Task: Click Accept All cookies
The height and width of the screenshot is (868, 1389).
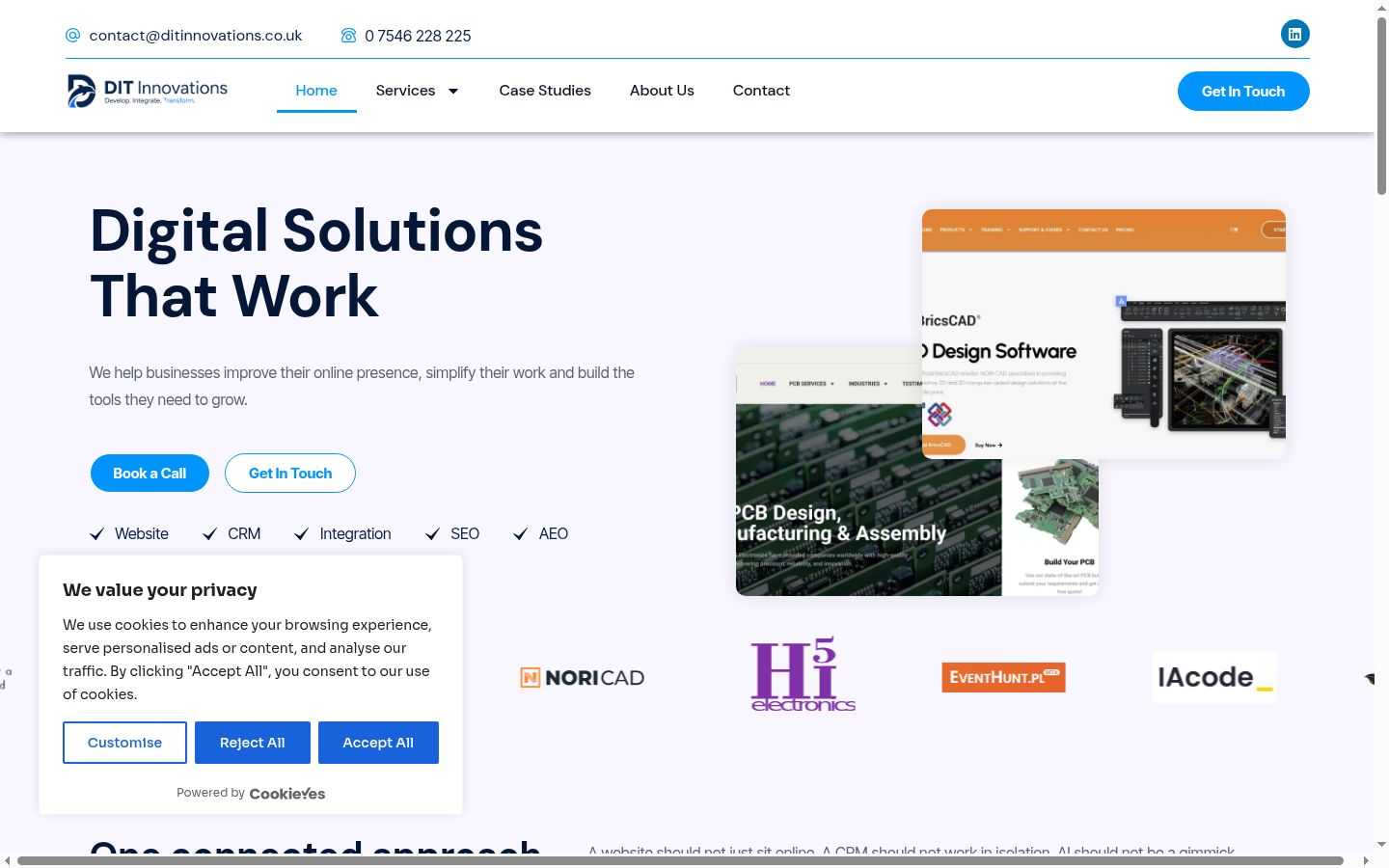Action: coord(378,743)
